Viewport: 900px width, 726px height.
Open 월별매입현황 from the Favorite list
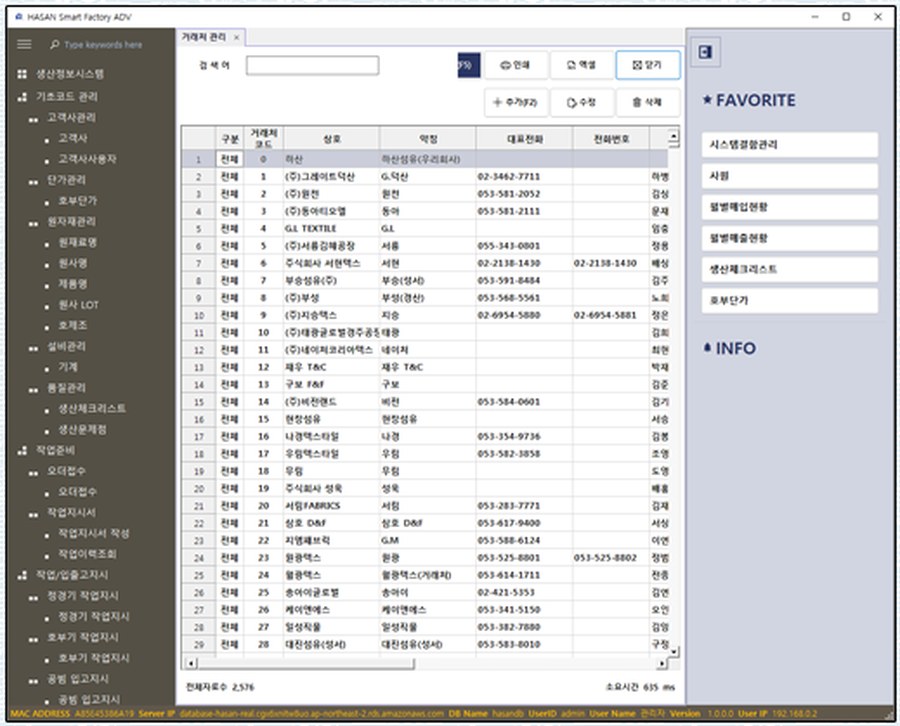[789, 207]
